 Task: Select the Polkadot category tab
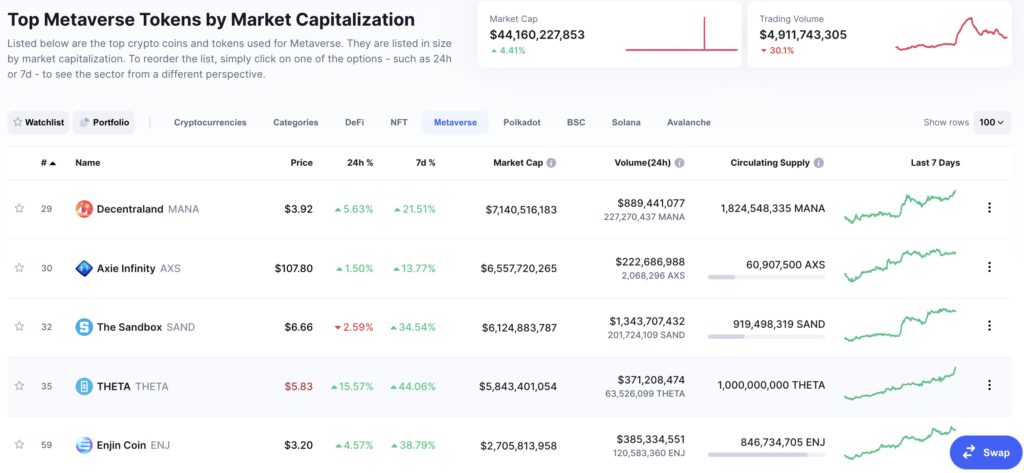(522, 123)
